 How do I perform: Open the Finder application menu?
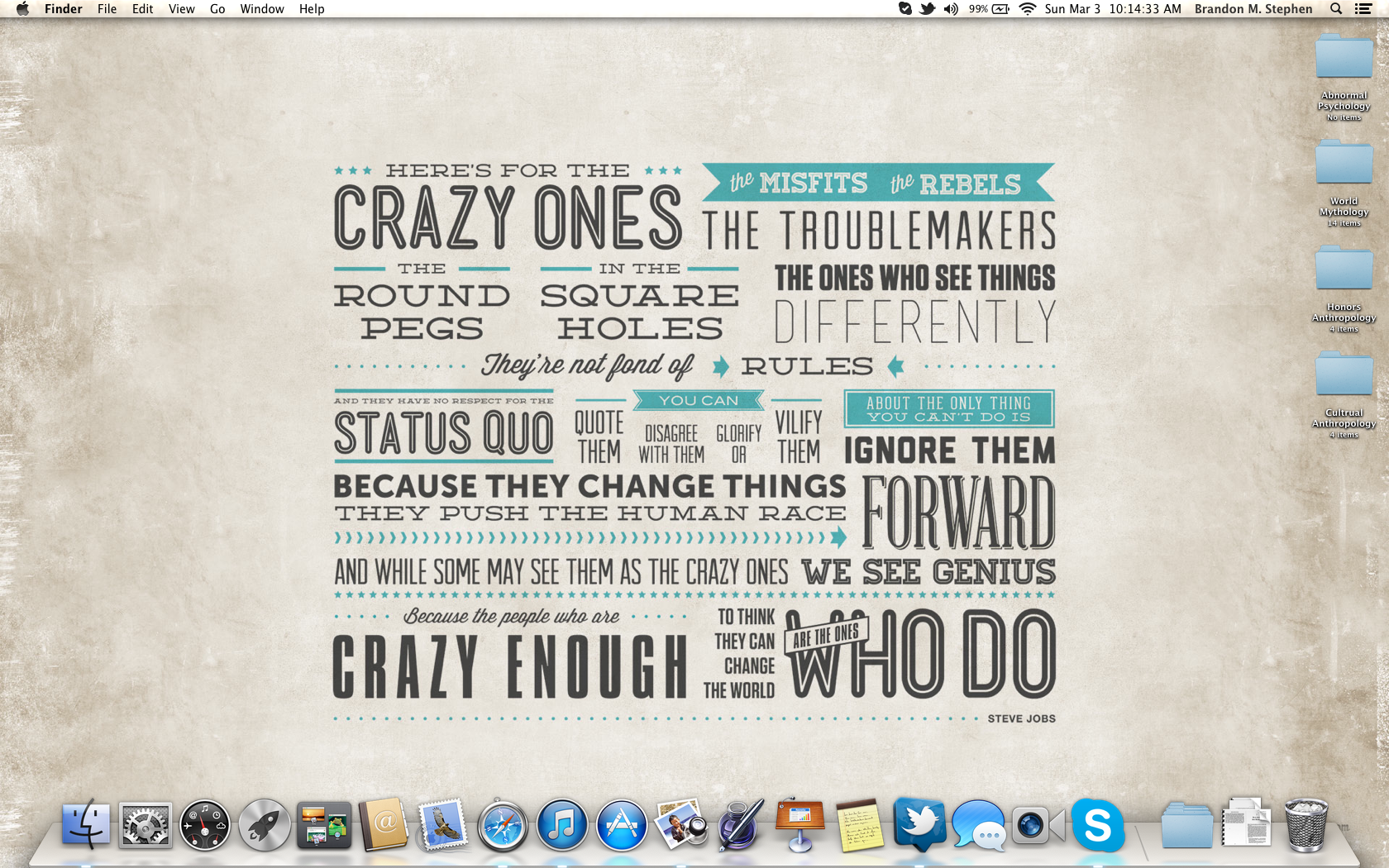coord(64,9)
